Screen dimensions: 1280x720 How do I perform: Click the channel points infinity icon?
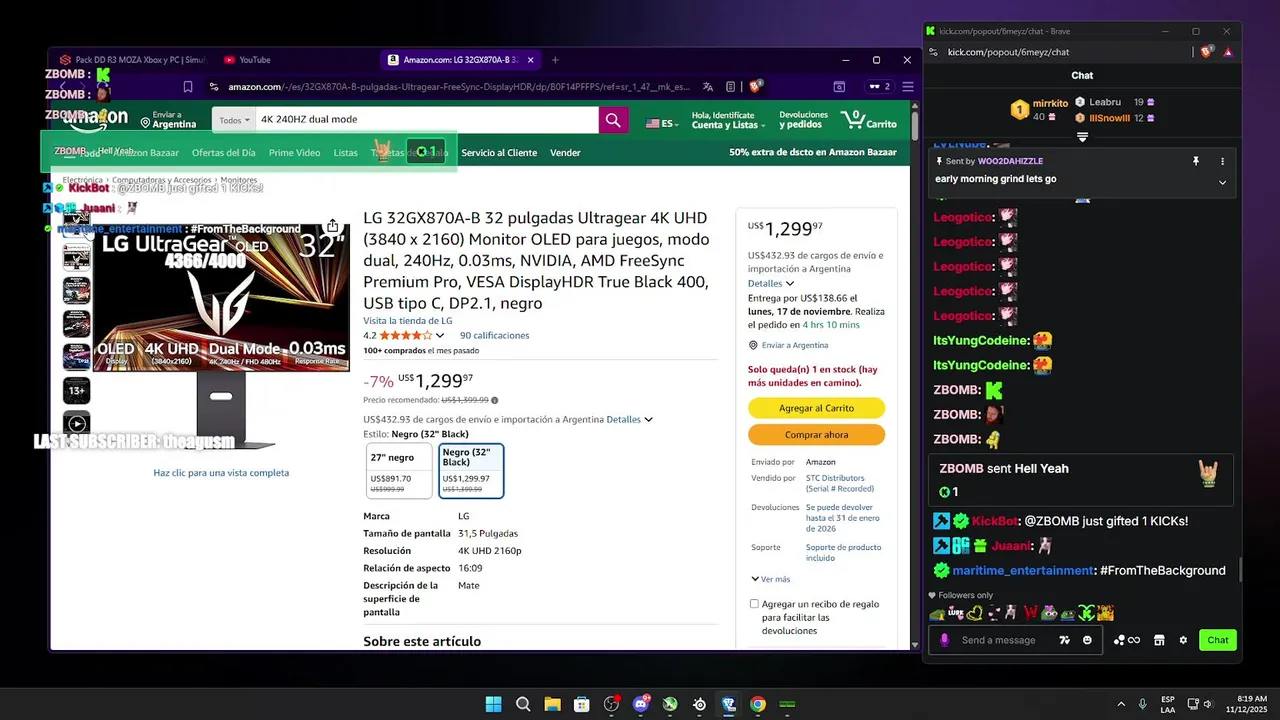(x=1127, y=640)
